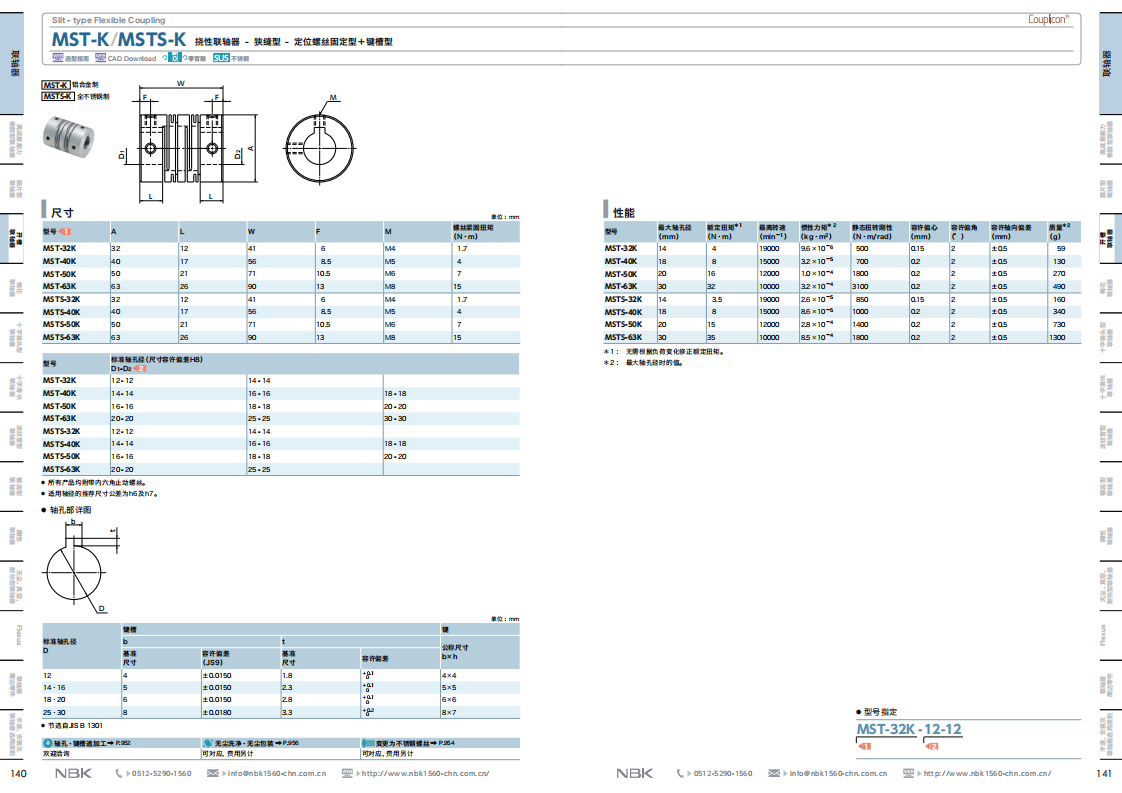
Task: Click the selection guide icon under the title
Action: click(57, 58)
